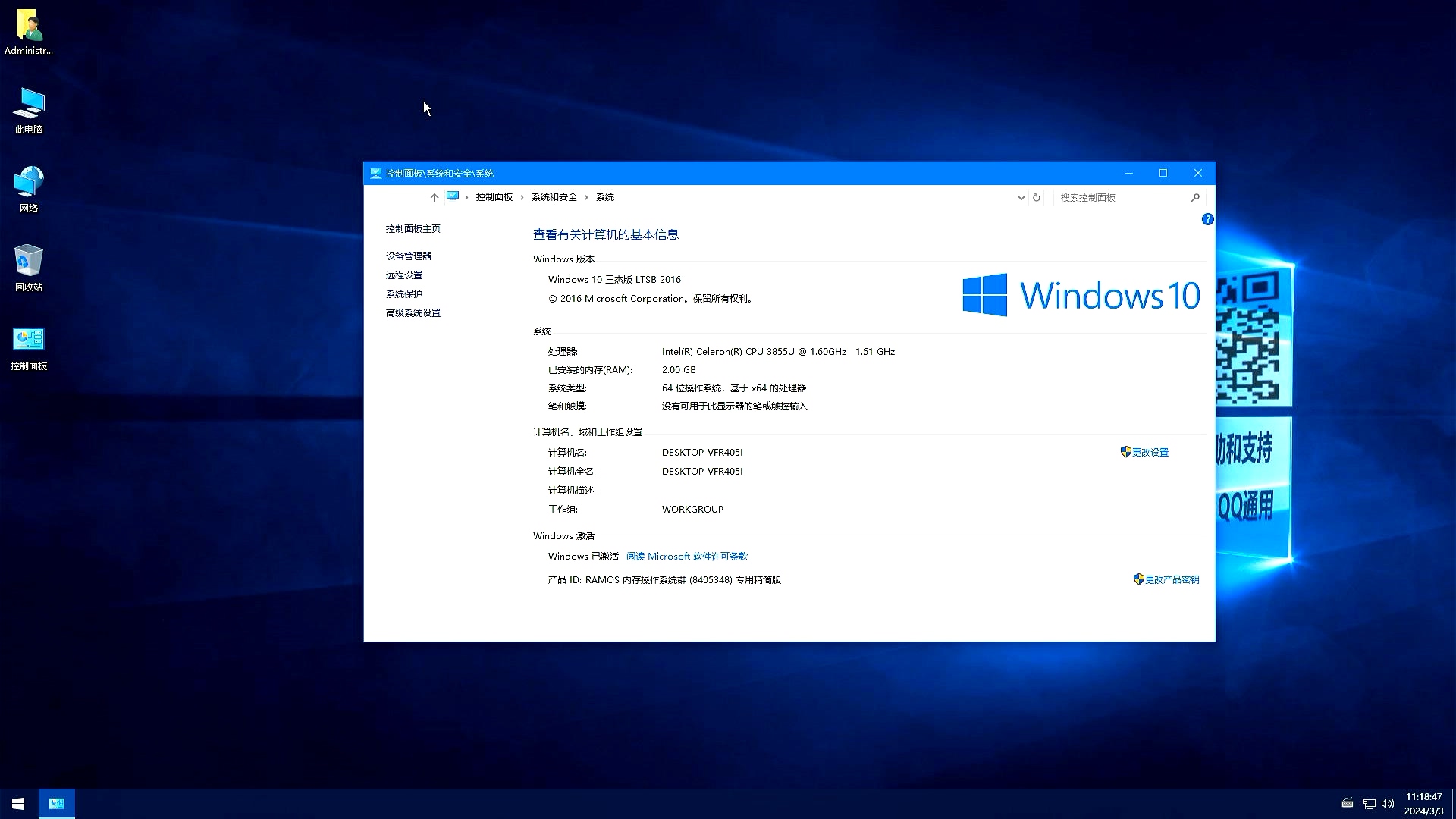This screenshot has width=1456, height=819.
Task: Close the system window
Action: pyautogui.click(x=1198, y=173)
